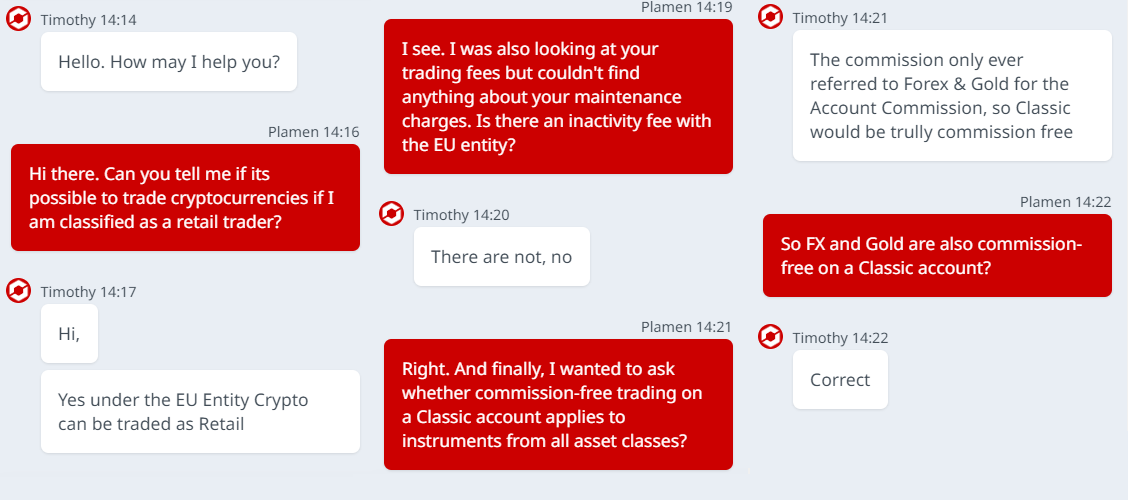Select the 'Hello. How may I help you?' message

[x=169, y=61]
